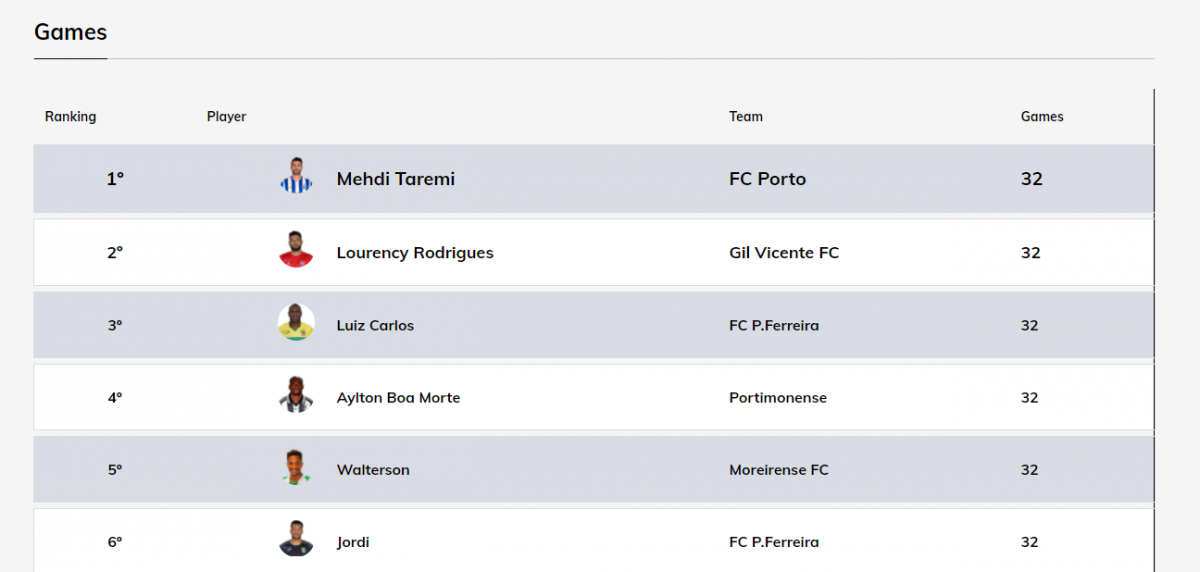The width and height of the screenshot is (1200, 572).
Task: Click the FC Porto team name
Action: point(767,179)
